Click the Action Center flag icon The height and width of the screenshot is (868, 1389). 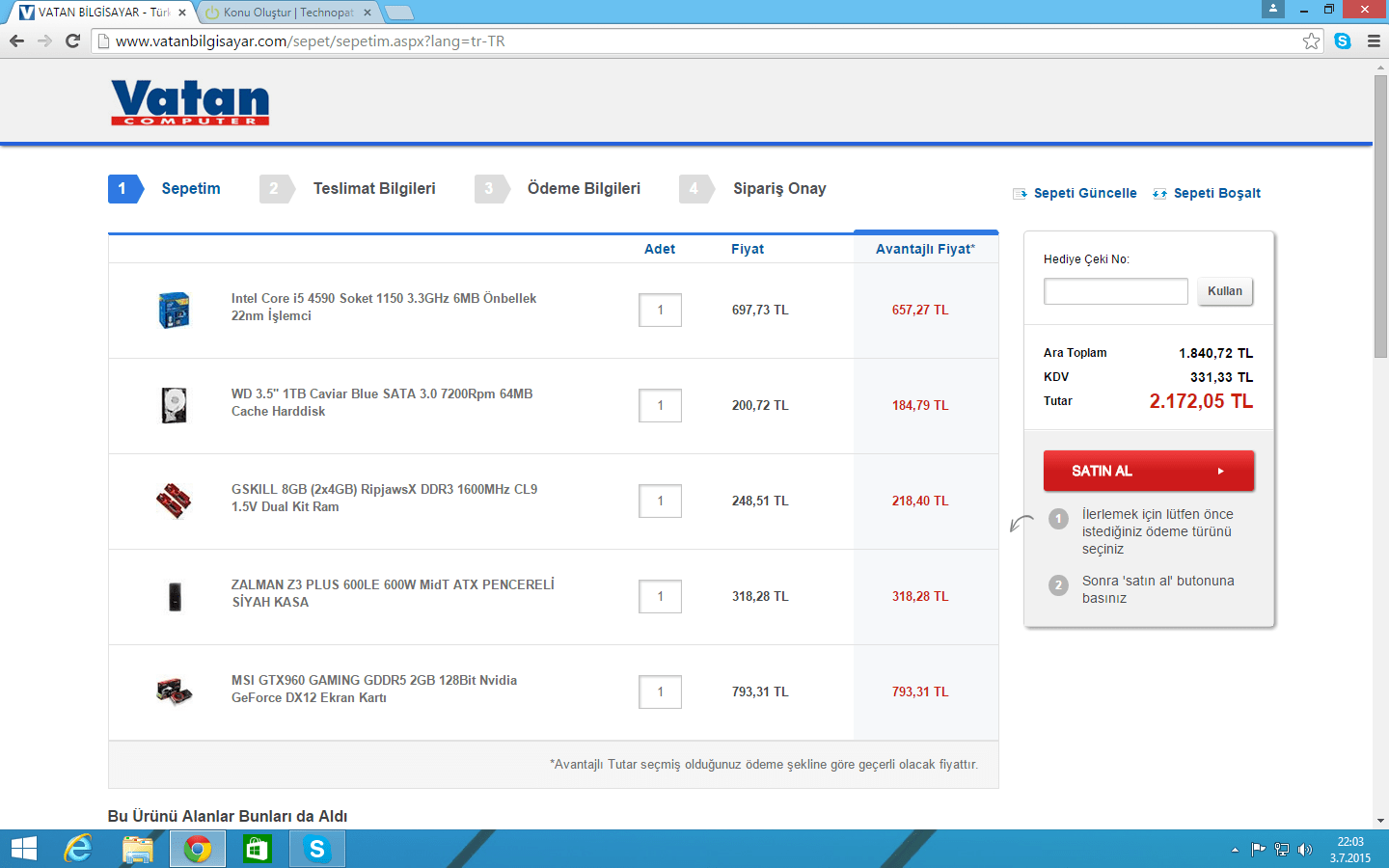(x=1258, y=850)
